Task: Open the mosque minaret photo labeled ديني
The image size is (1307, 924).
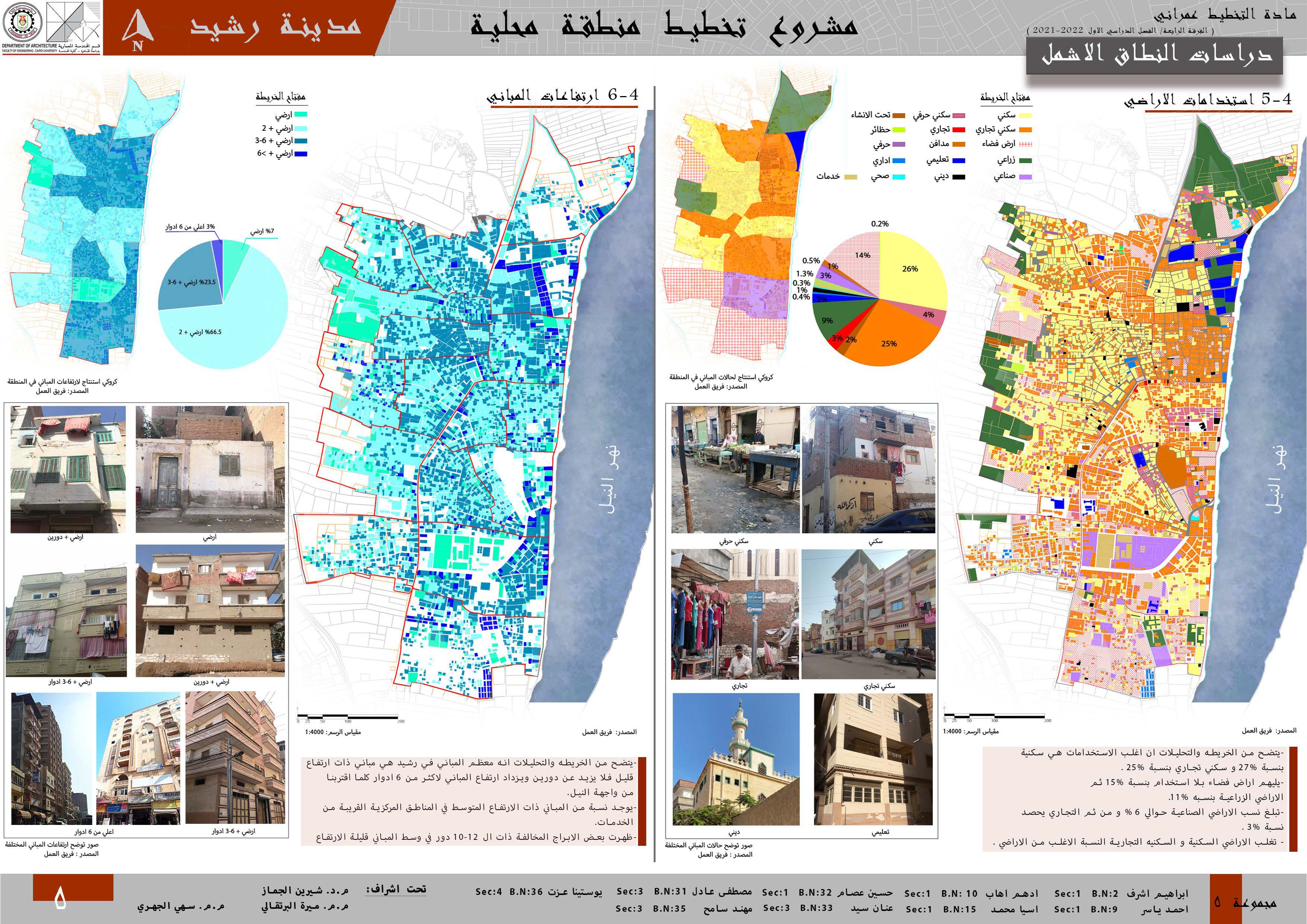Action: (736, 759)
